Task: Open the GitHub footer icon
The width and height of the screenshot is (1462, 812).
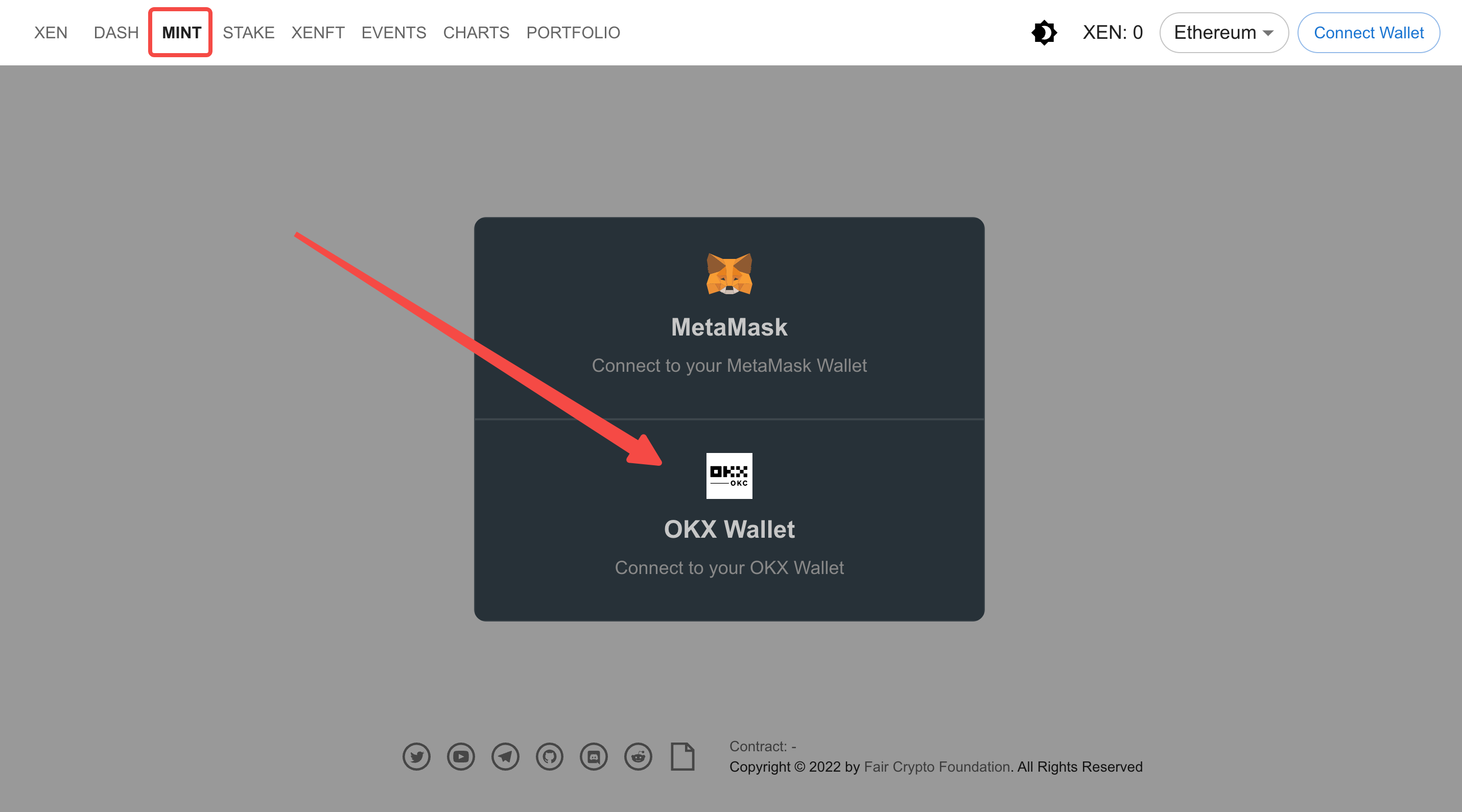Action: click(549, 756)
